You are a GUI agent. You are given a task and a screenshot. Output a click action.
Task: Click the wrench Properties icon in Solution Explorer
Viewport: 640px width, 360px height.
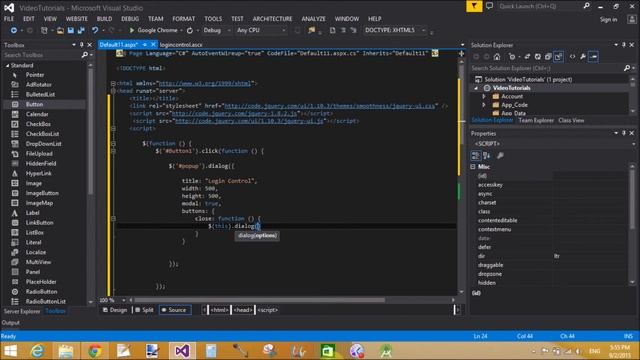[x=583, y=57]
